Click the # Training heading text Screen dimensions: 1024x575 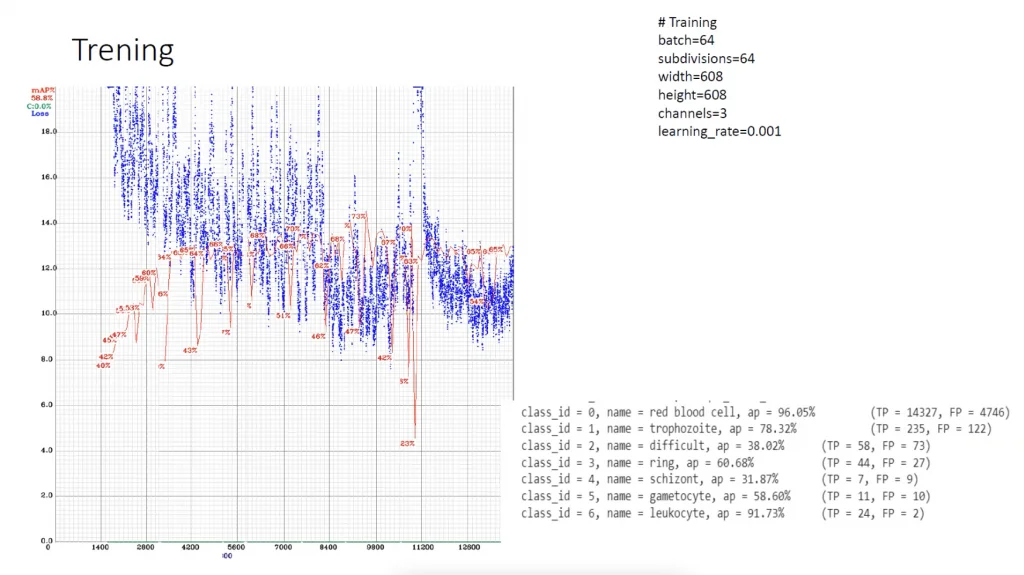point(687,22)
